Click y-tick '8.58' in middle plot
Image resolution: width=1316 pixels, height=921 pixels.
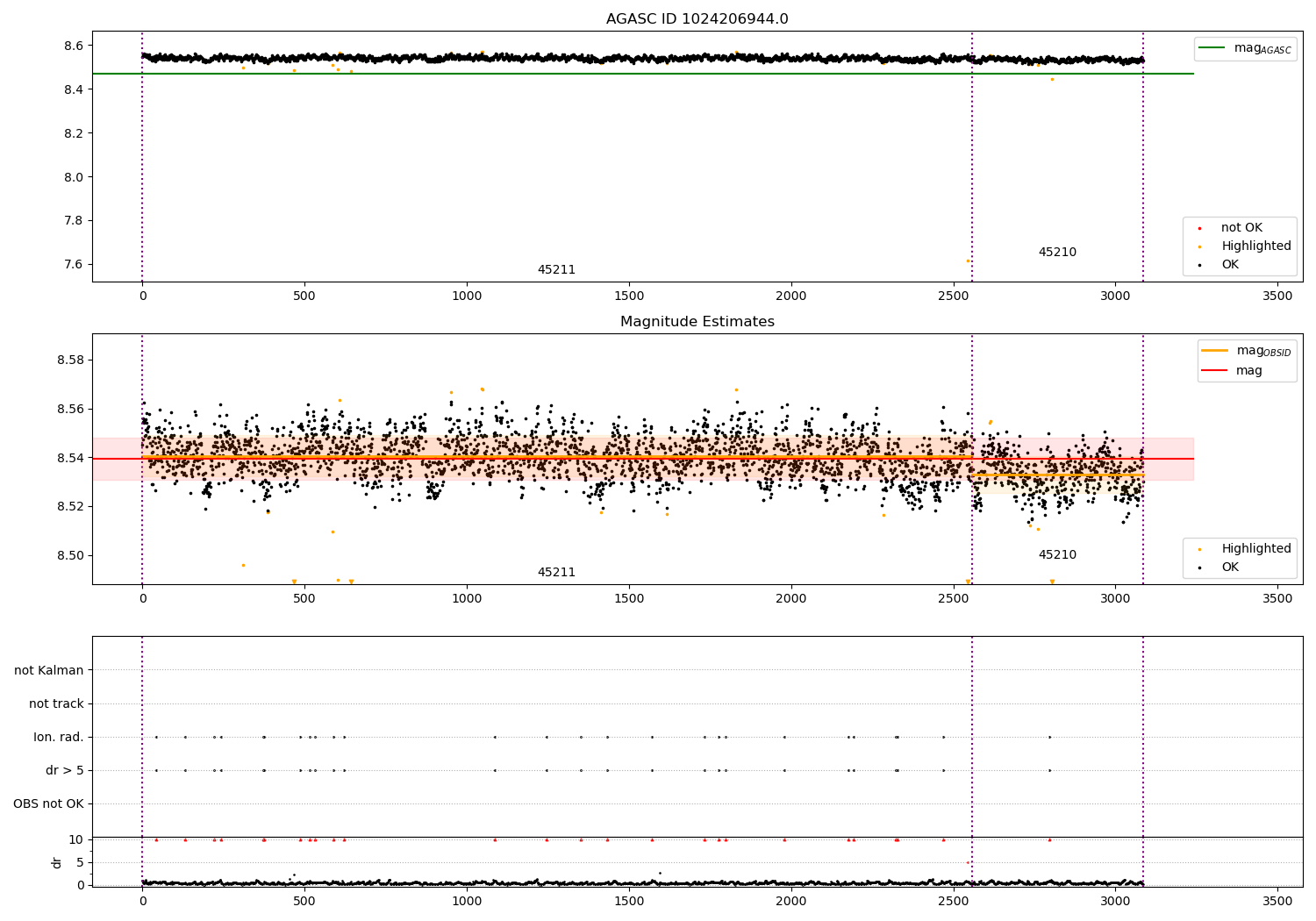click(x=71, y=361)
